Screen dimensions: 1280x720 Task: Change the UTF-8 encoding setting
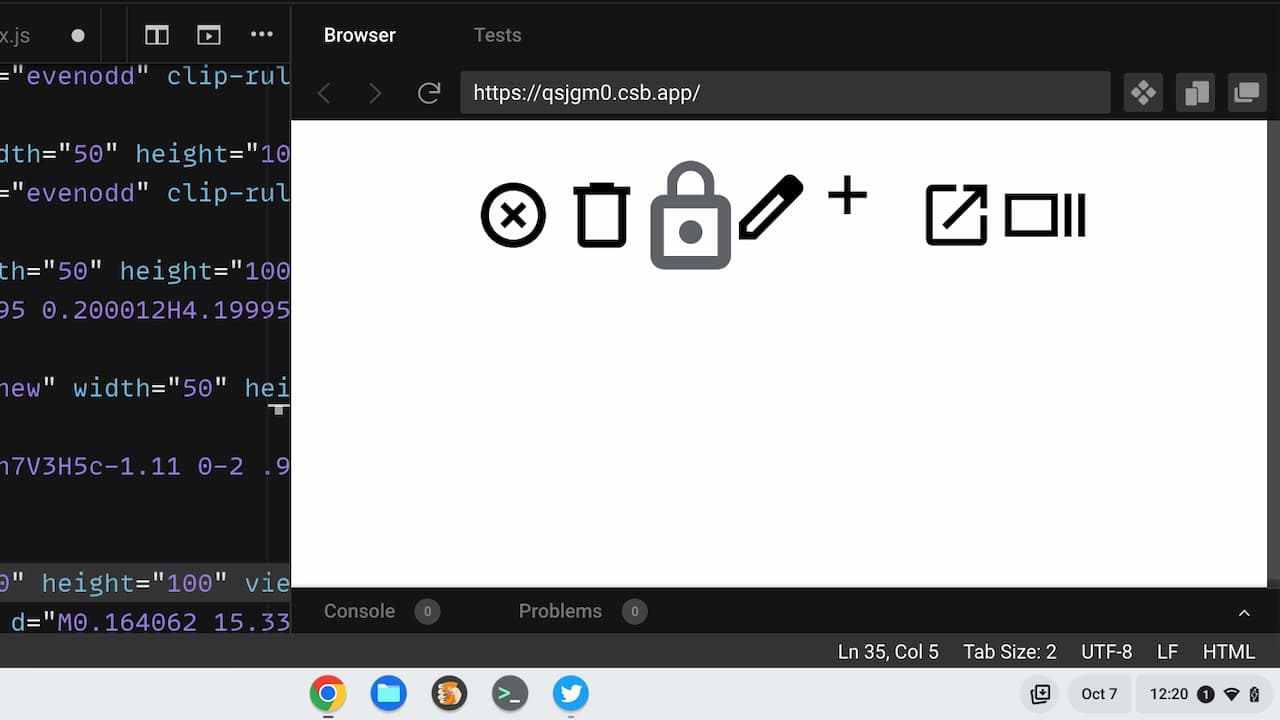pos(1106,652)
